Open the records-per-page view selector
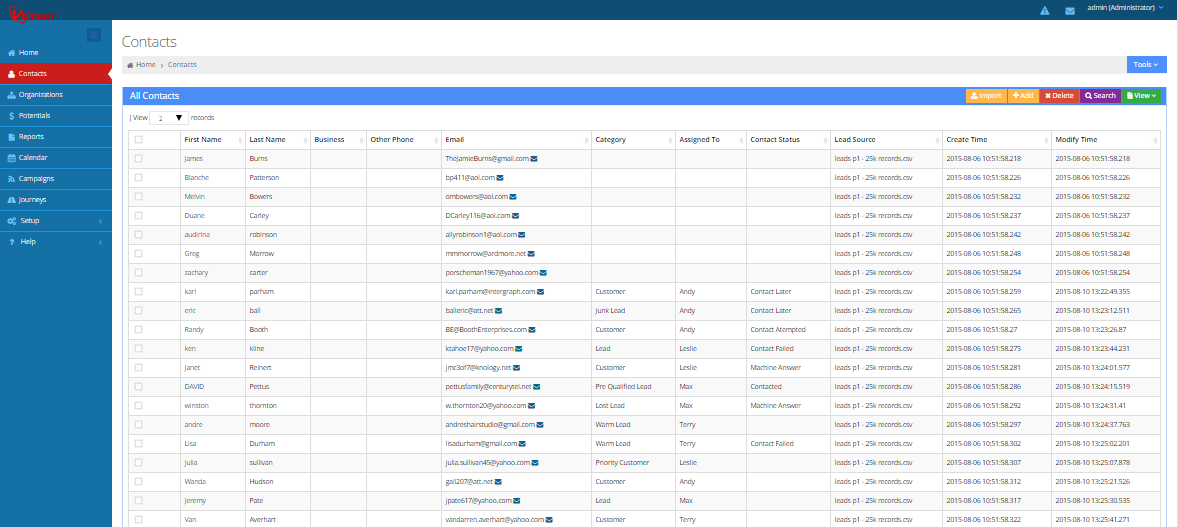The width and height of the screenshot is (1178, 527). click(170, 118)
